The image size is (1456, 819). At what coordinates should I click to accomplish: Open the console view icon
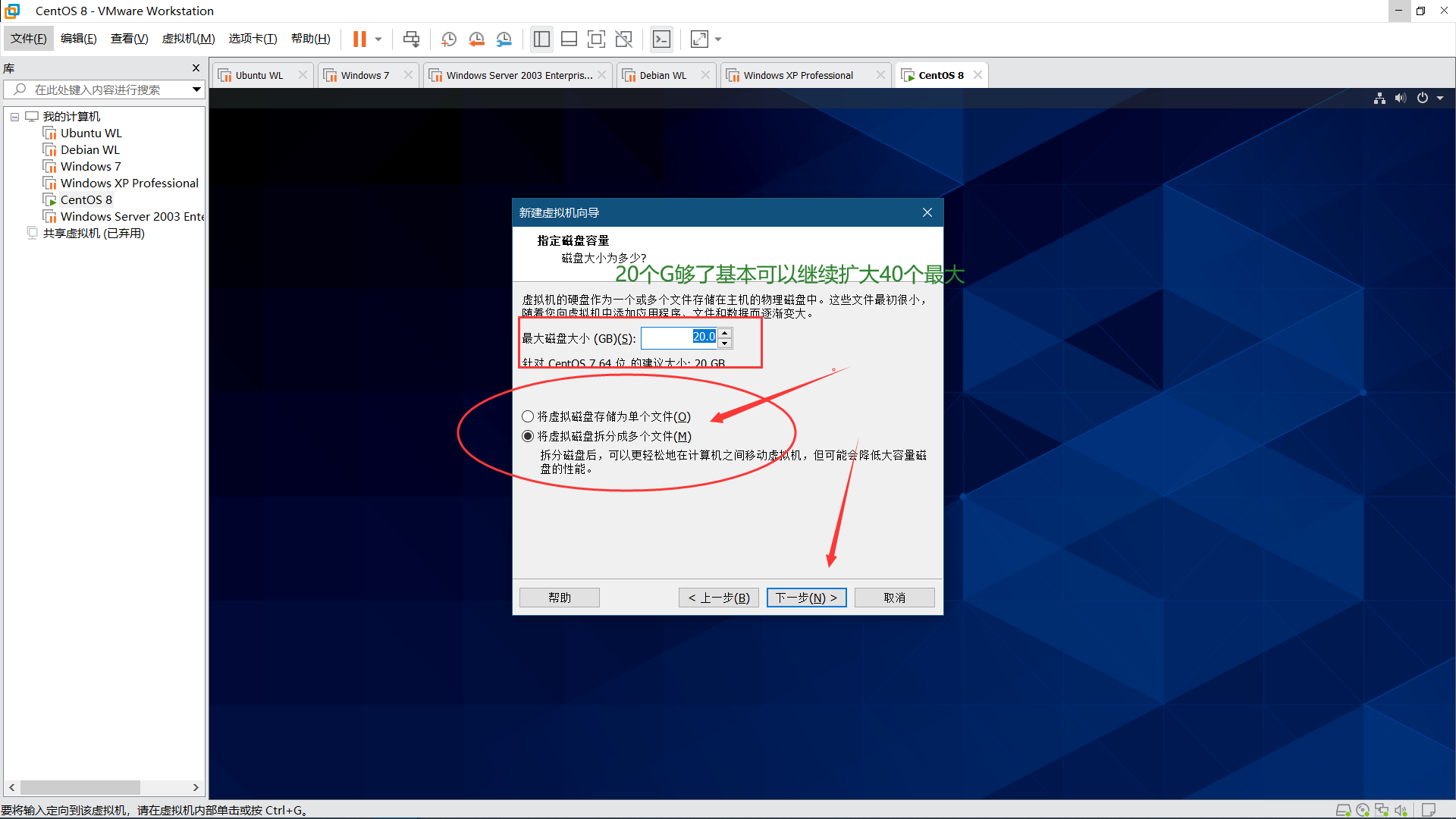pos(661,39)
